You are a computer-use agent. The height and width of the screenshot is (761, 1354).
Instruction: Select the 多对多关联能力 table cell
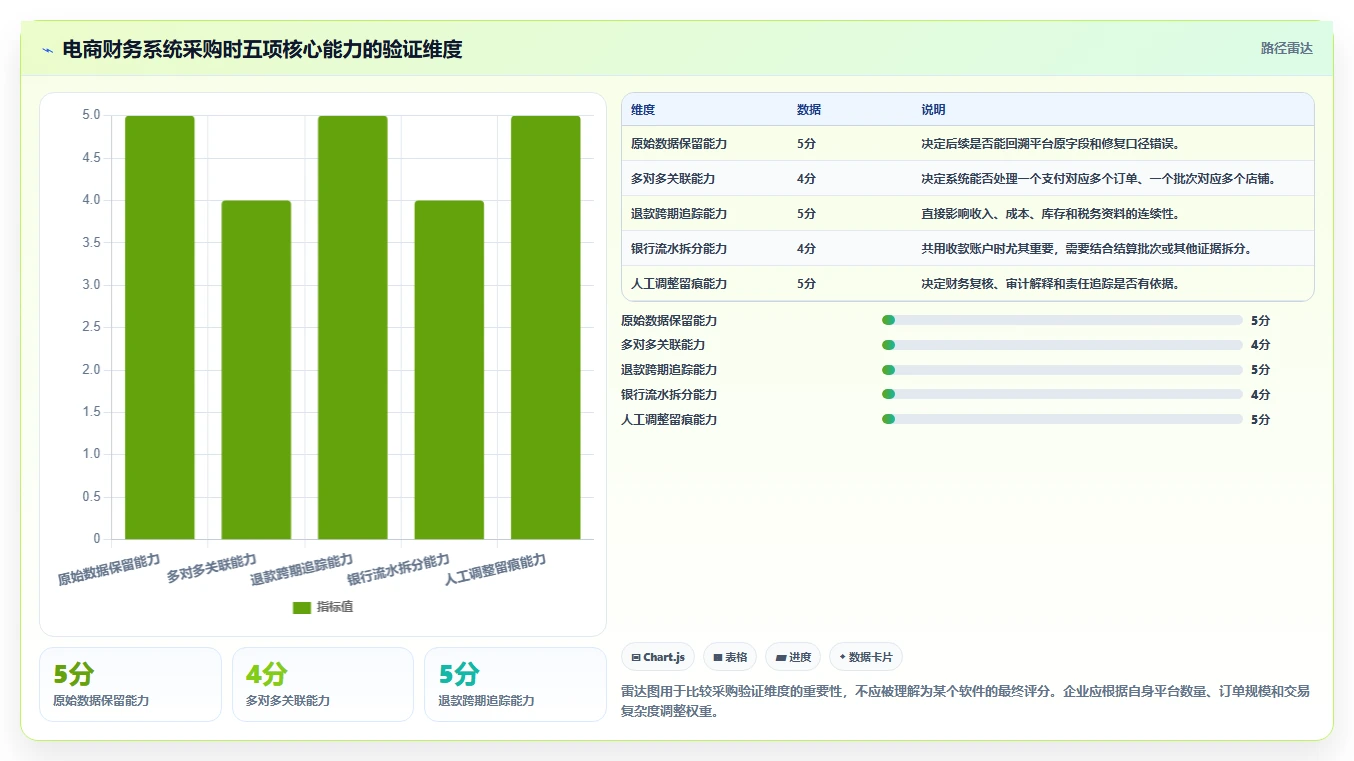[673, 179]
